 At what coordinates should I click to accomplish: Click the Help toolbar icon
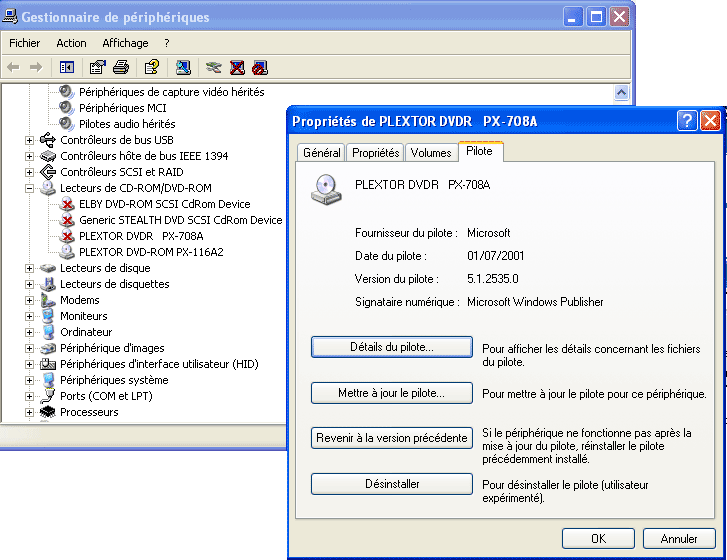pyautogui.click(x=152, y=68)
